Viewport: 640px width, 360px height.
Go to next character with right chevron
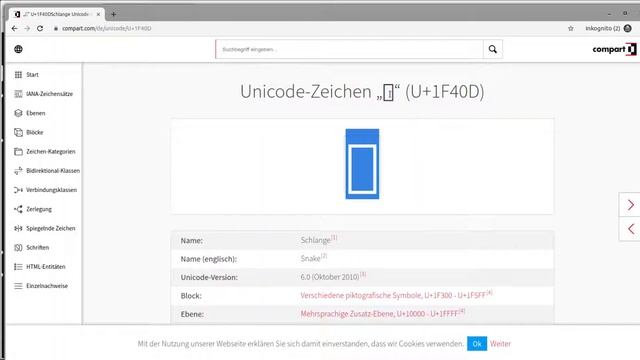click(630, 204)
